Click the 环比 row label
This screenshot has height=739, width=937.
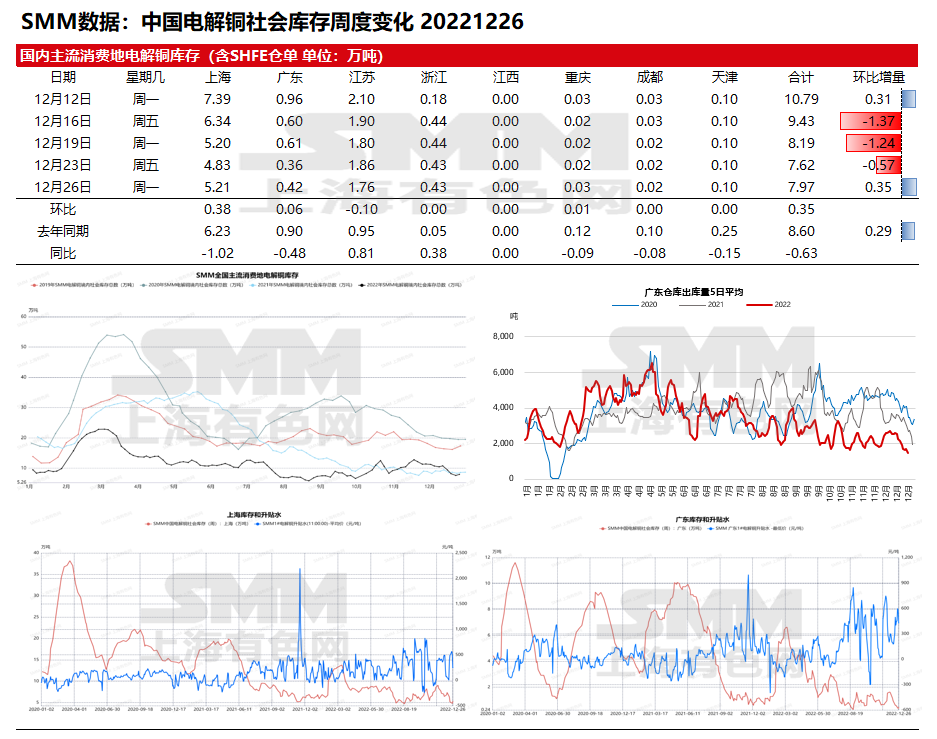tap(63, 210)
